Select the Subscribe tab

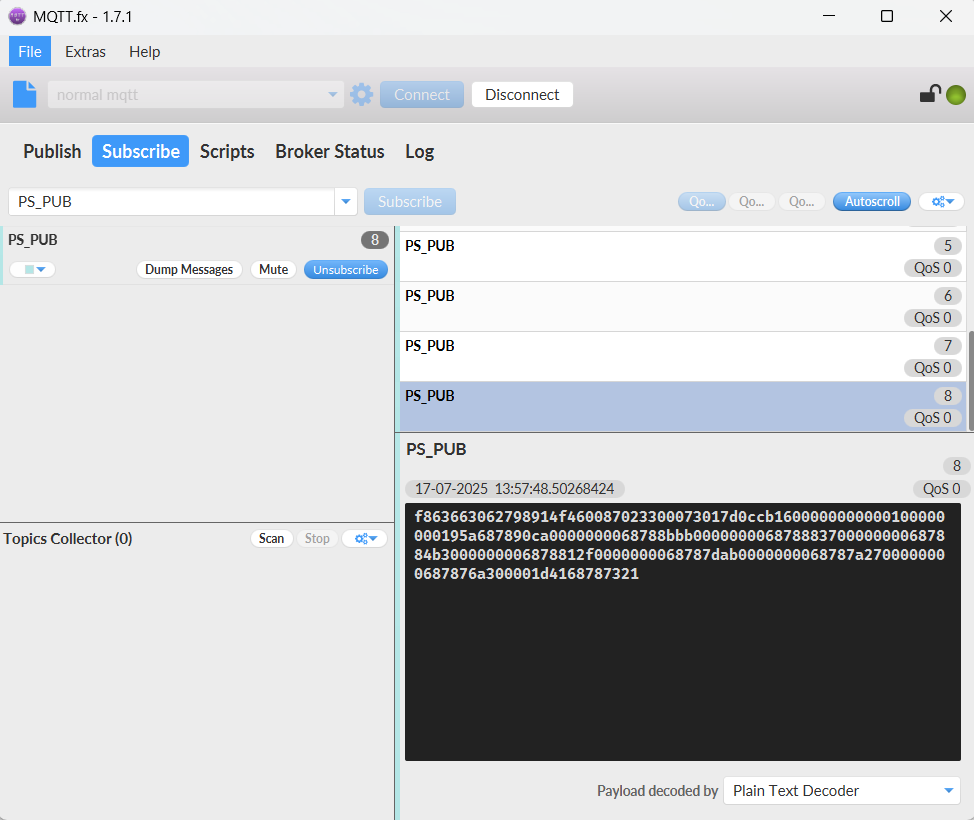click(140, 151)
